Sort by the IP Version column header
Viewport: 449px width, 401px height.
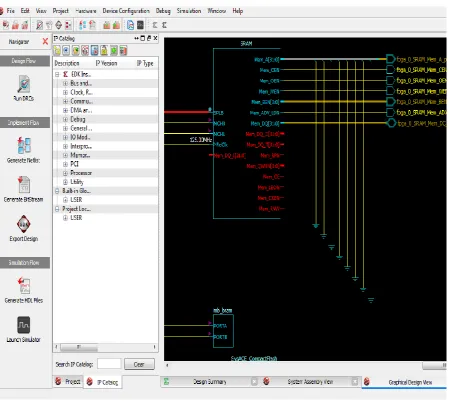click(x=106, y=63)
